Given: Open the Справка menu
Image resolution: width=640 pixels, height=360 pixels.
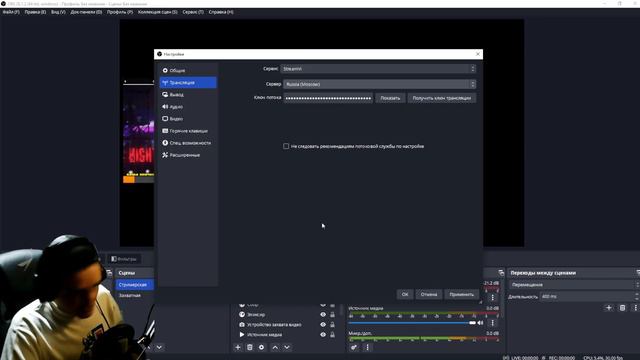Looking at the screenshot, I should click(221, 12).
